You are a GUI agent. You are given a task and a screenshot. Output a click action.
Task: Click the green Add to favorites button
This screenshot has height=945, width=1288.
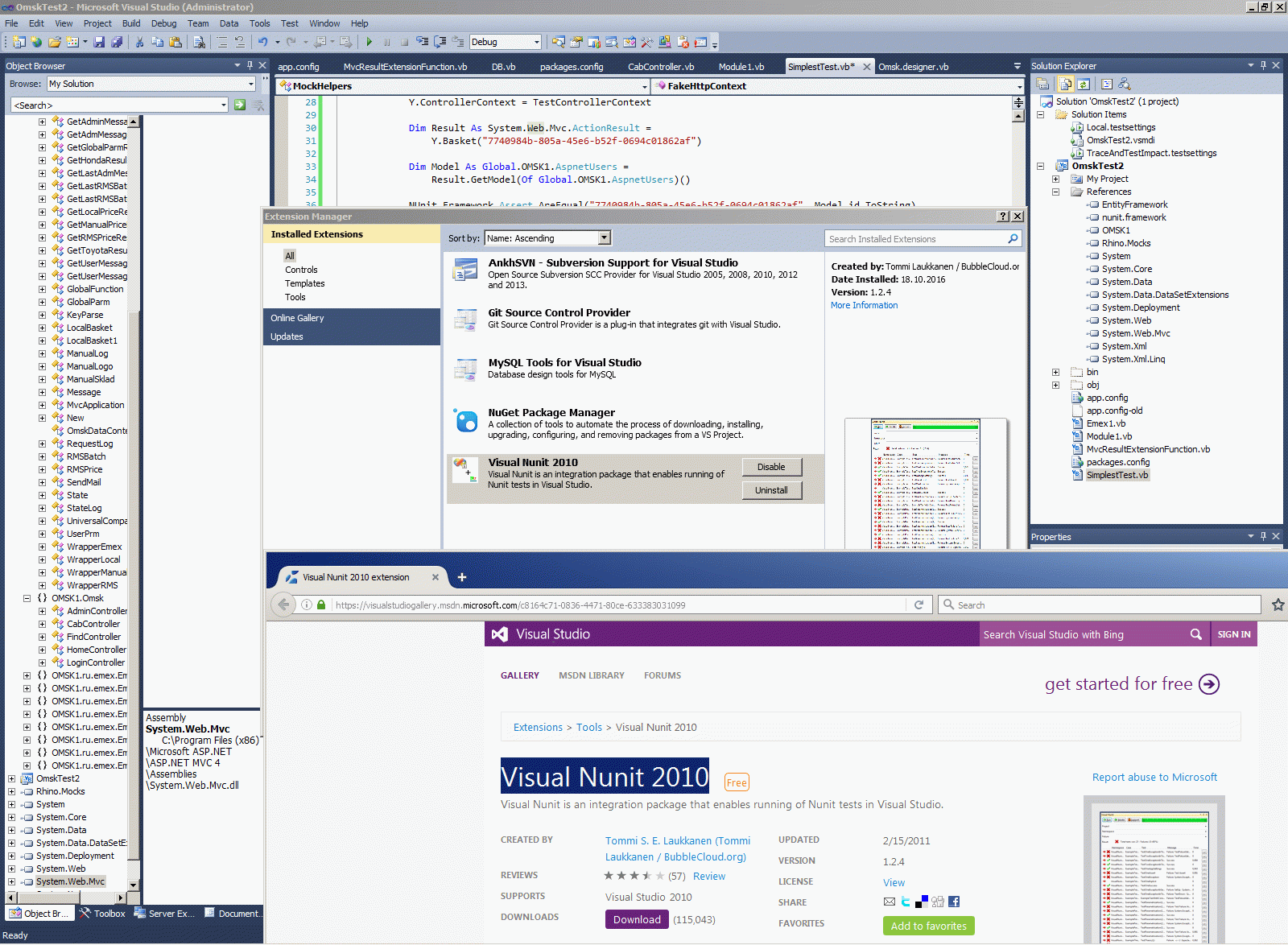[x=929, y=926]
